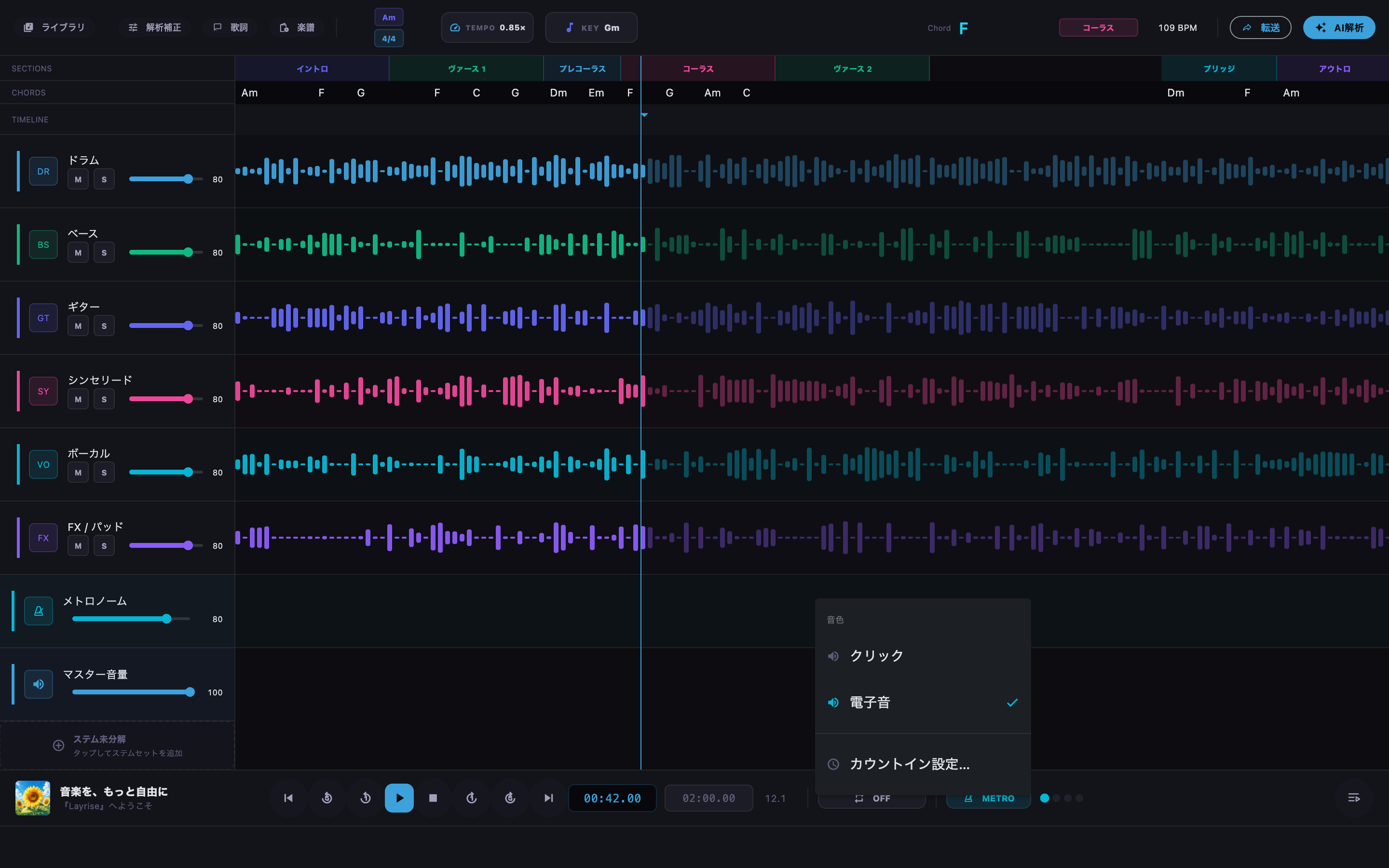
Task: Open the KEY Gm selector
Action: point(591,27)
